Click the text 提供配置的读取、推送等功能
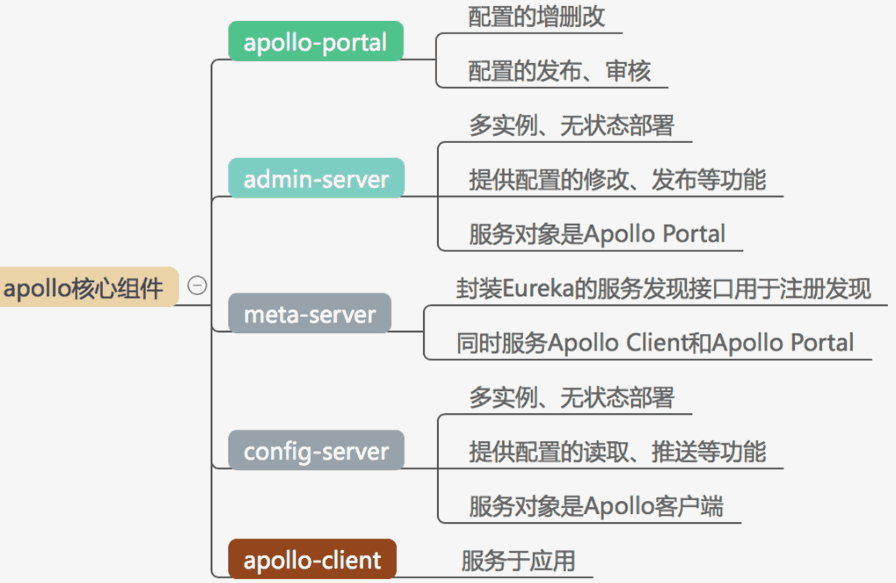The height and width of the screenshot is (583, 896). (618, 452)
